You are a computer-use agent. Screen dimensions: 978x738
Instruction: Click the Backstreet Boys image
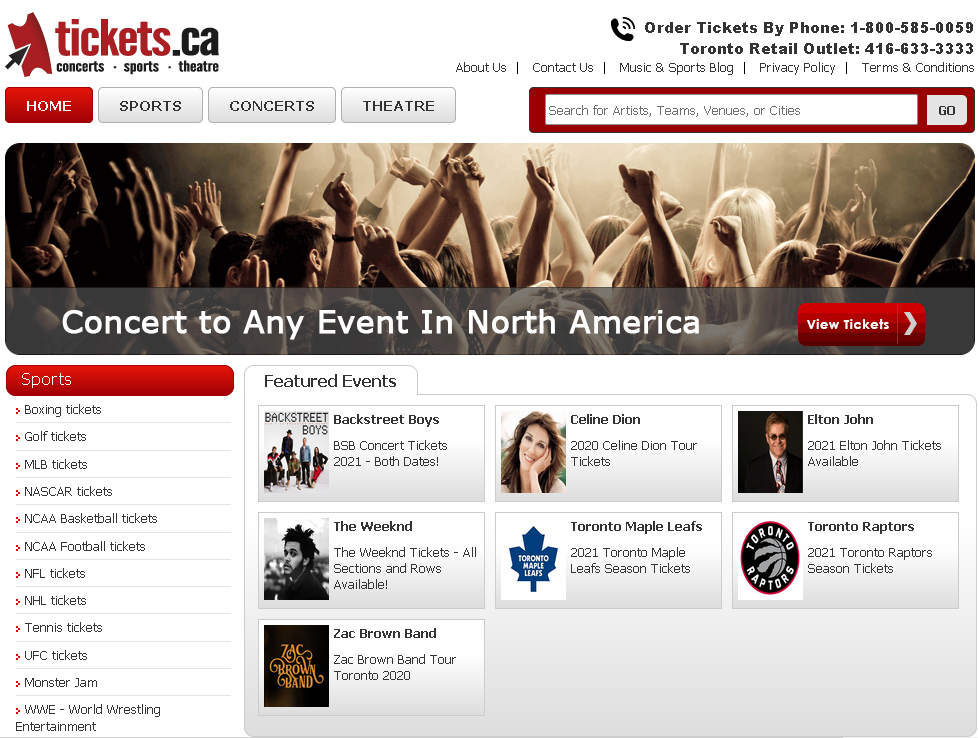click(296, 452)
